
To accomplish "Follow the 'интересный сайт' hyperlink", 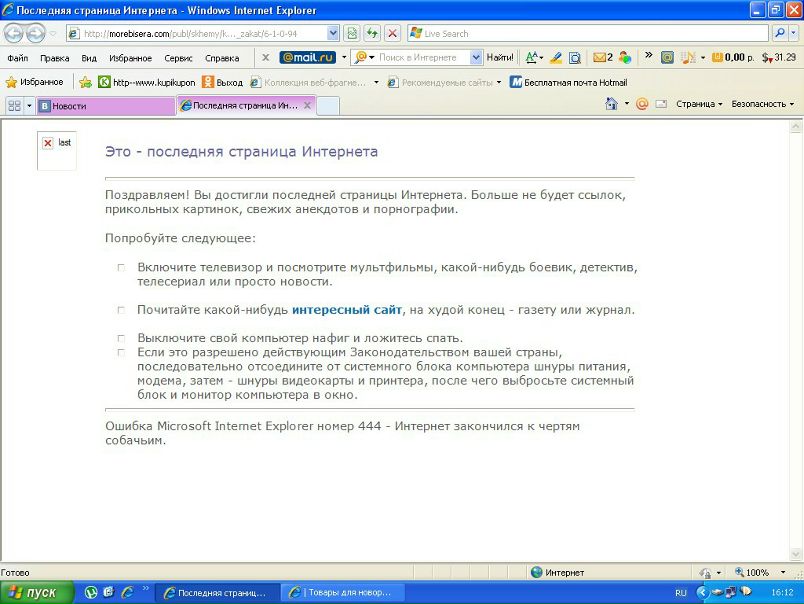I will coord(347,310).
